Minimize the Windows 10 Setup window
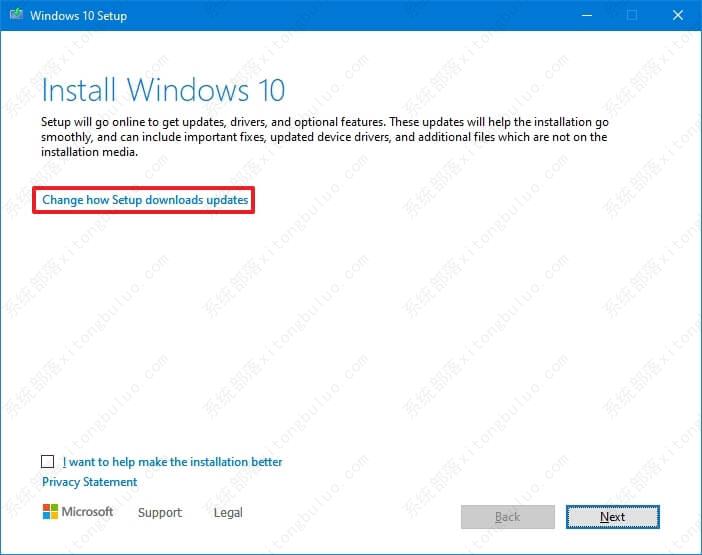This screenshot has width=702, height=555. click(587, 15)
